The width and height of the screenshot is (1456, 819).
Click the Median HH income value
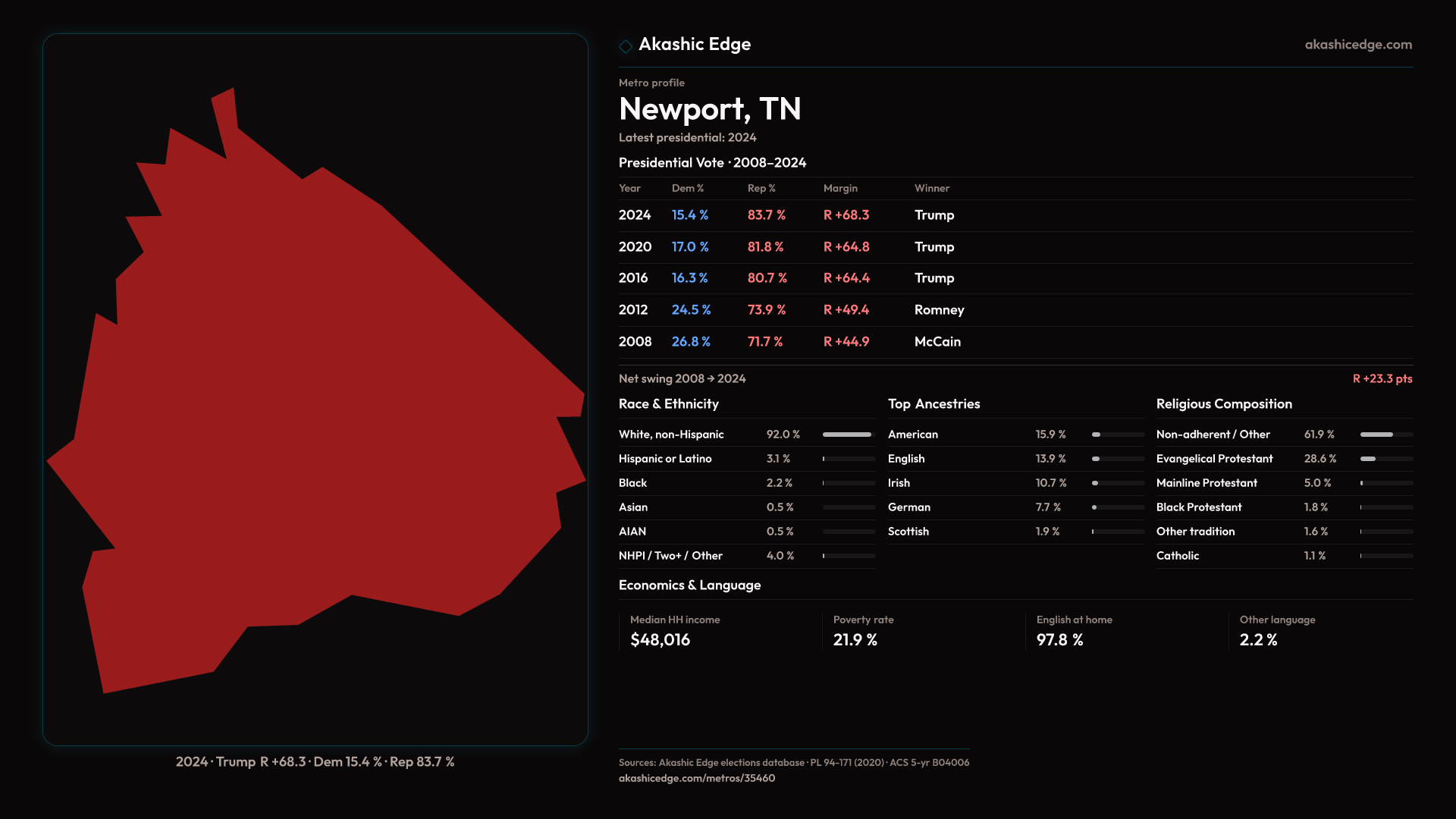point(660,640)
